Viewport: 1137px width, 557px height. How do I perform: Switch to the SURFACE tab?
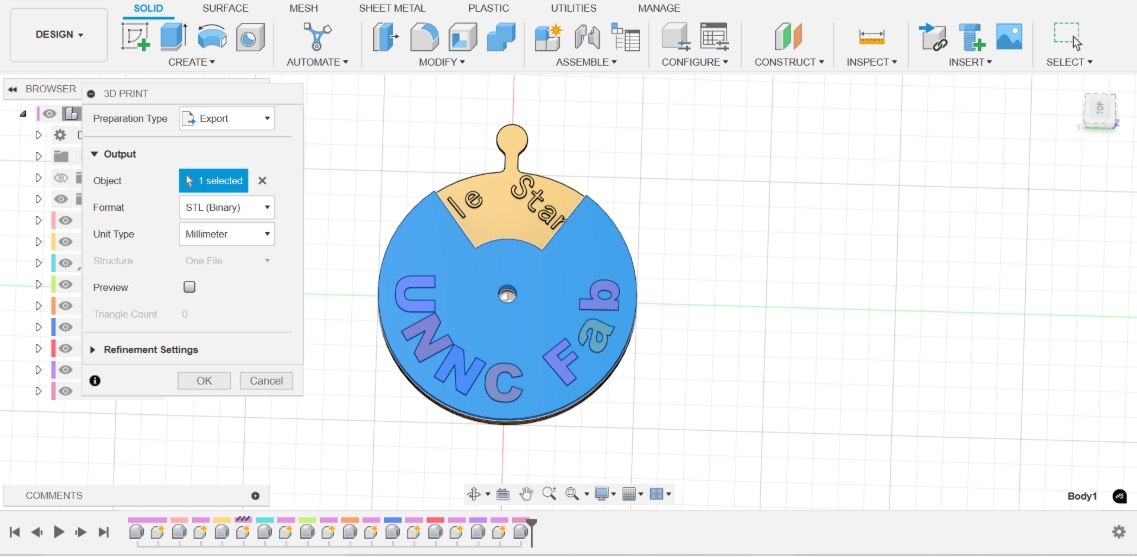tap(226, 9)
